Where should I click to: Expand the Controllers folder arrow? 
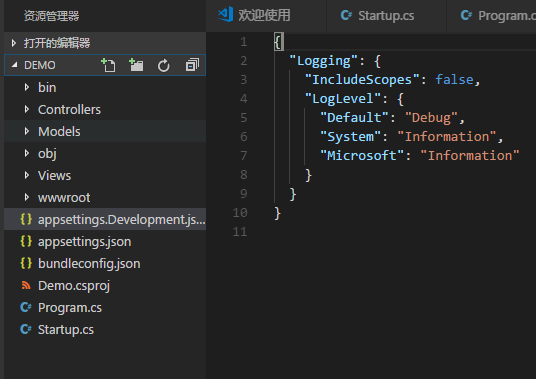coord(27,109)
